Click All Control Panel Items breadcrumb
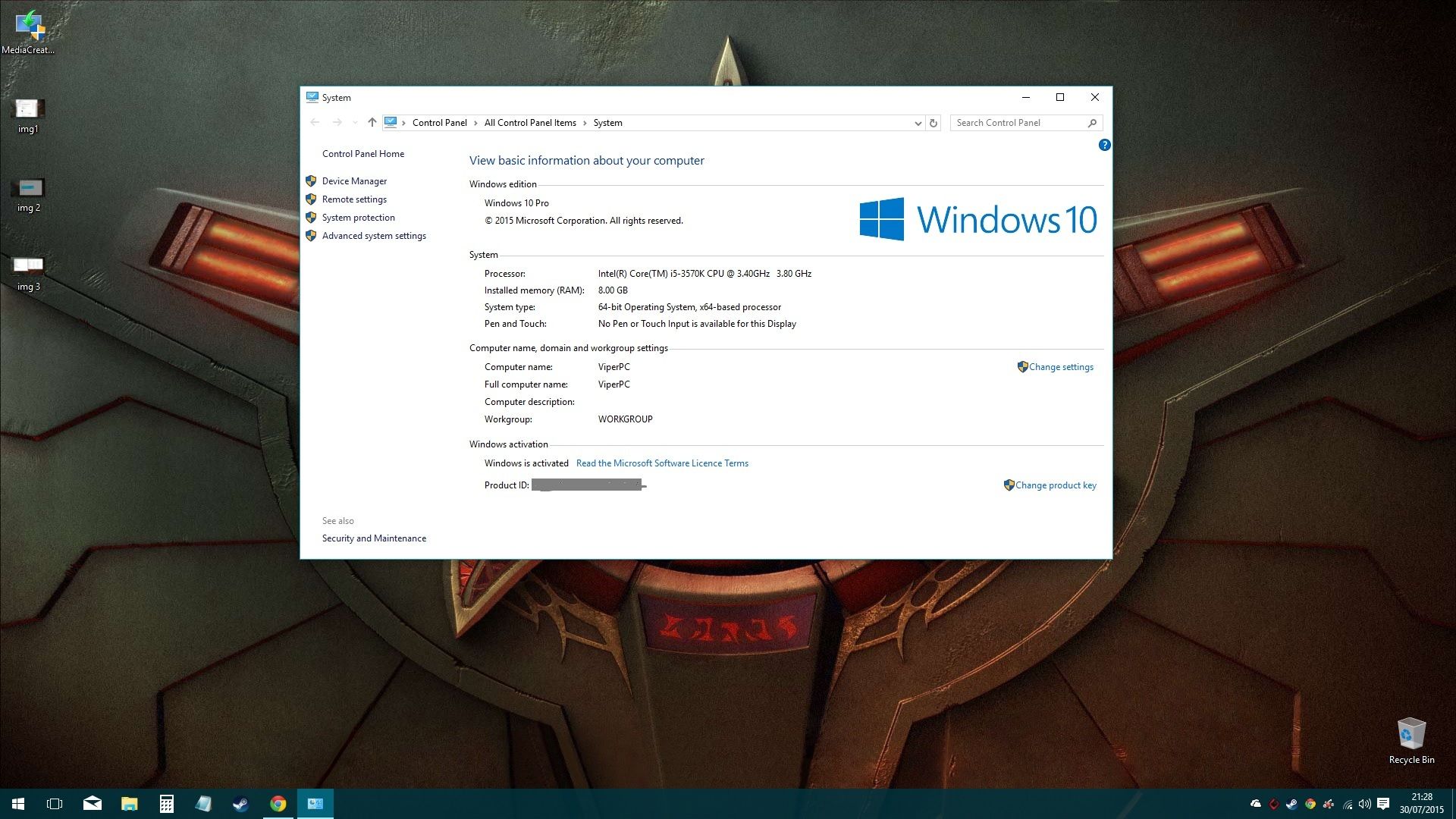This screenshot has width=1456, height=819. (530, 123)
